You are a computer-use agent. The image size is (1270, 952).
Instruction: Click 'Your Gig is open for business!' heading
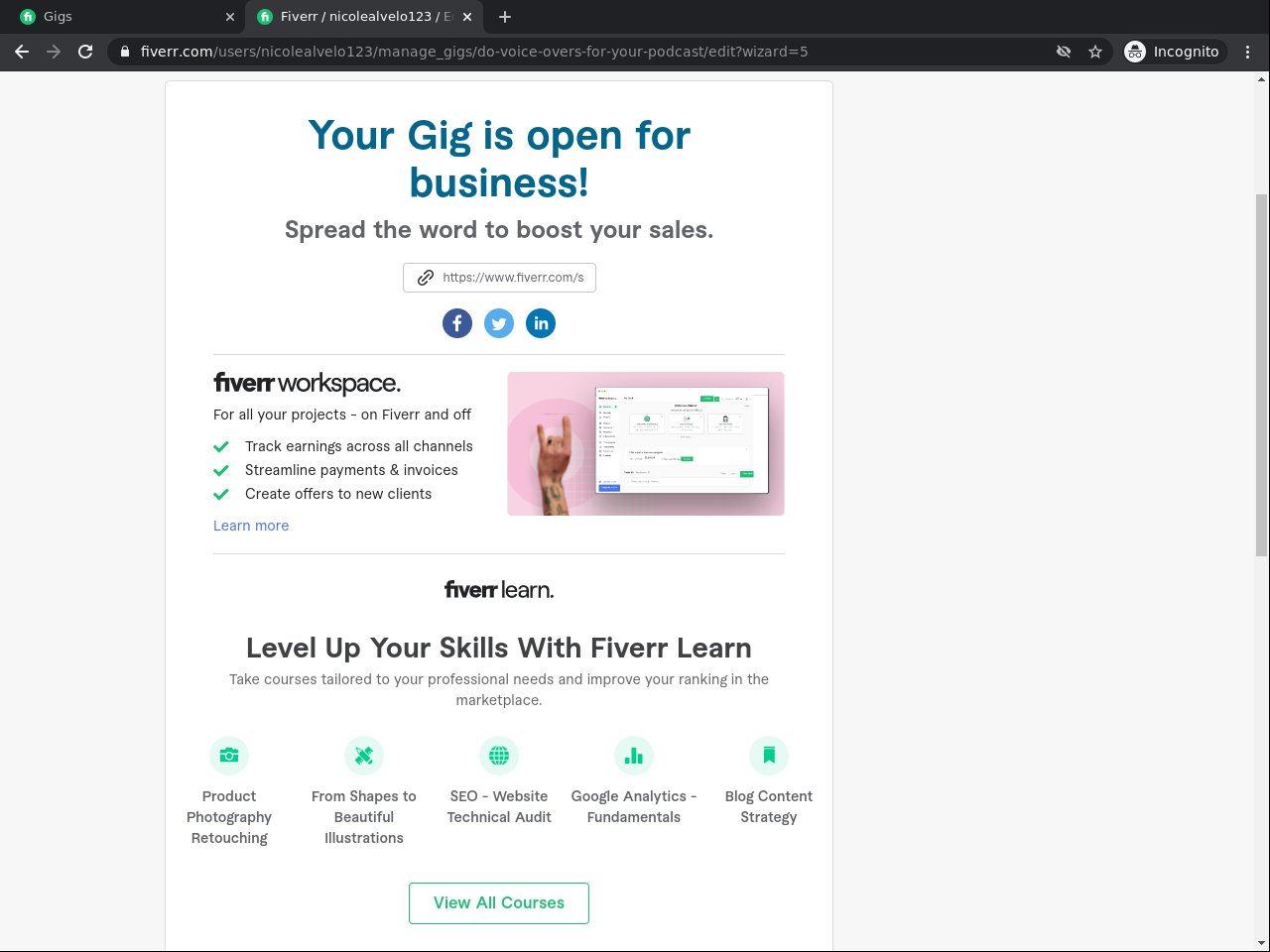(x=499, y=159)
